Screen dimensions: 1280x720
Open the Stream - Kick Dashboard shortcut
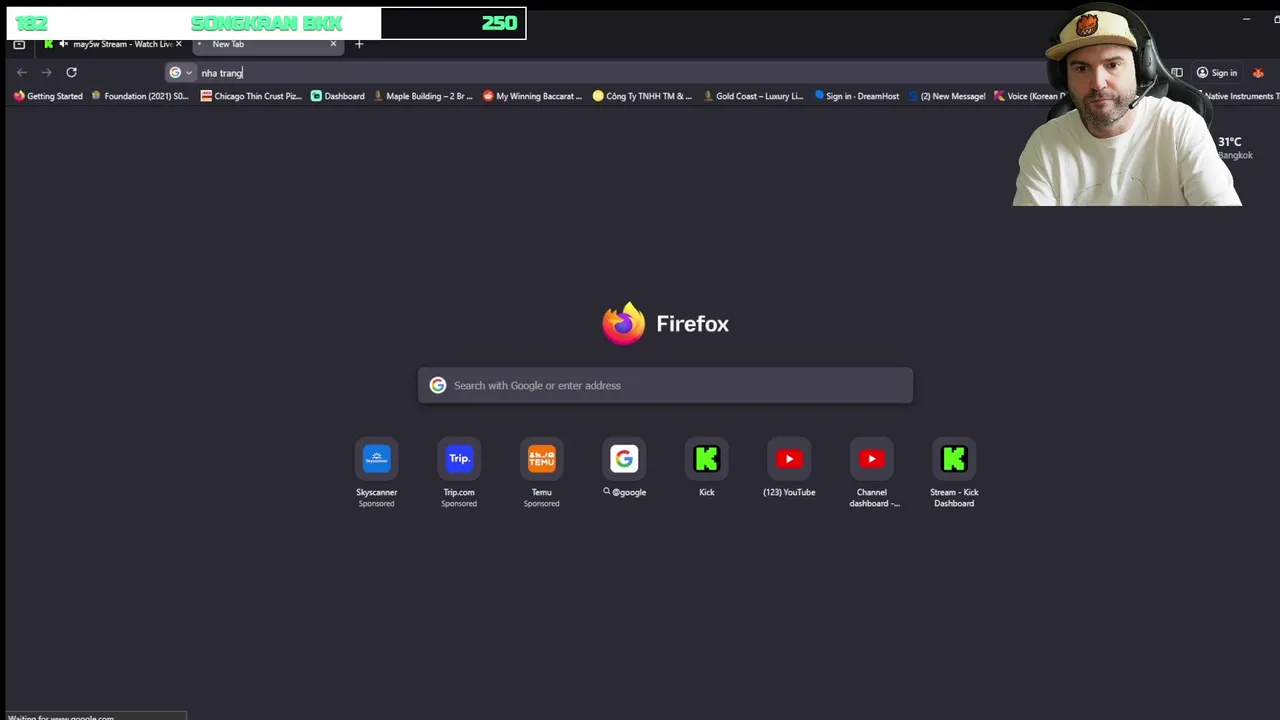click(x=954, y=459)
